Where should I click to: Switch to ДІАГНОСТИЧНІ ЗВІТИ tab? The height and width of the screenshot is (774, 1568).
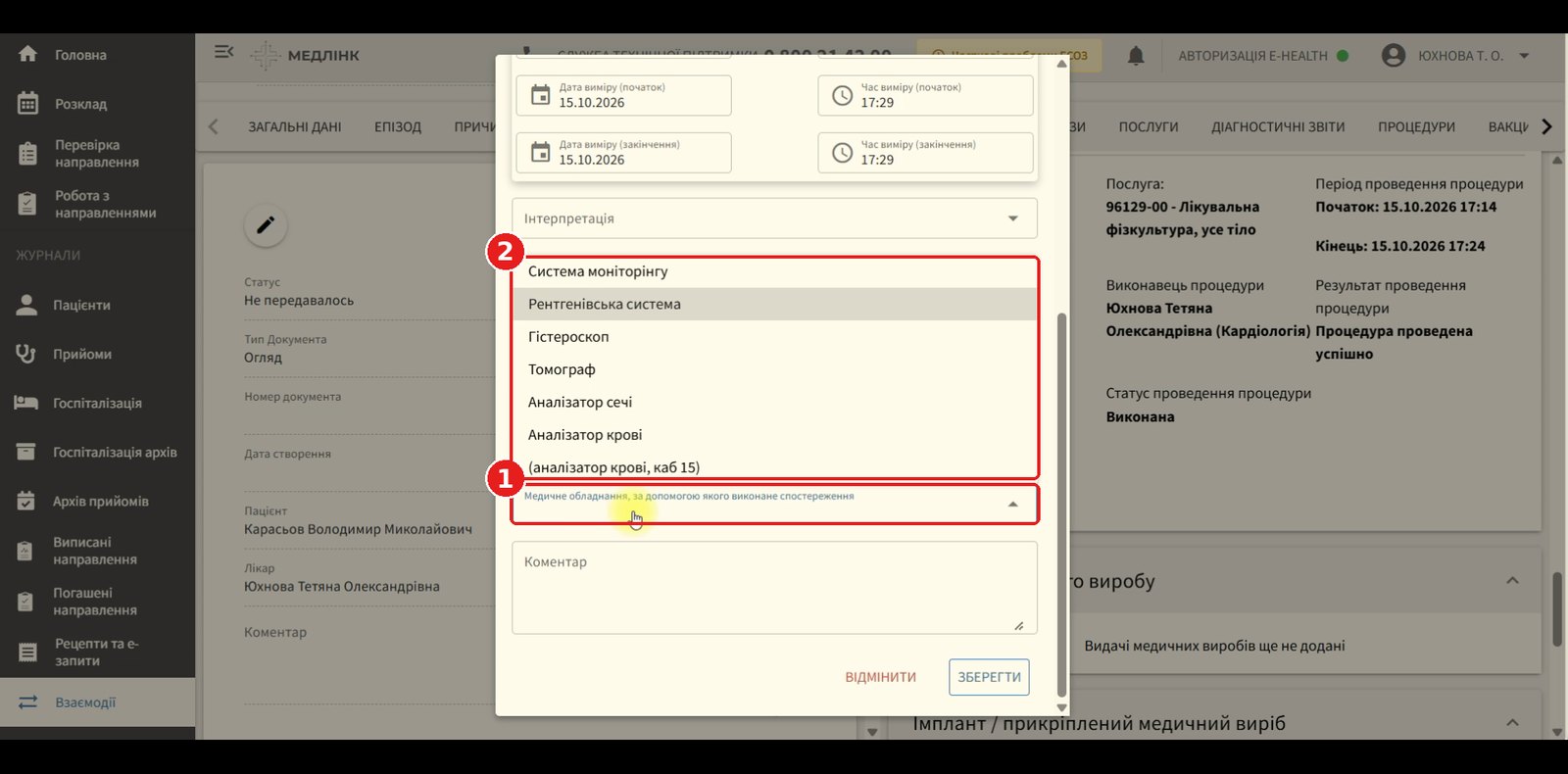coord(1278,126)
